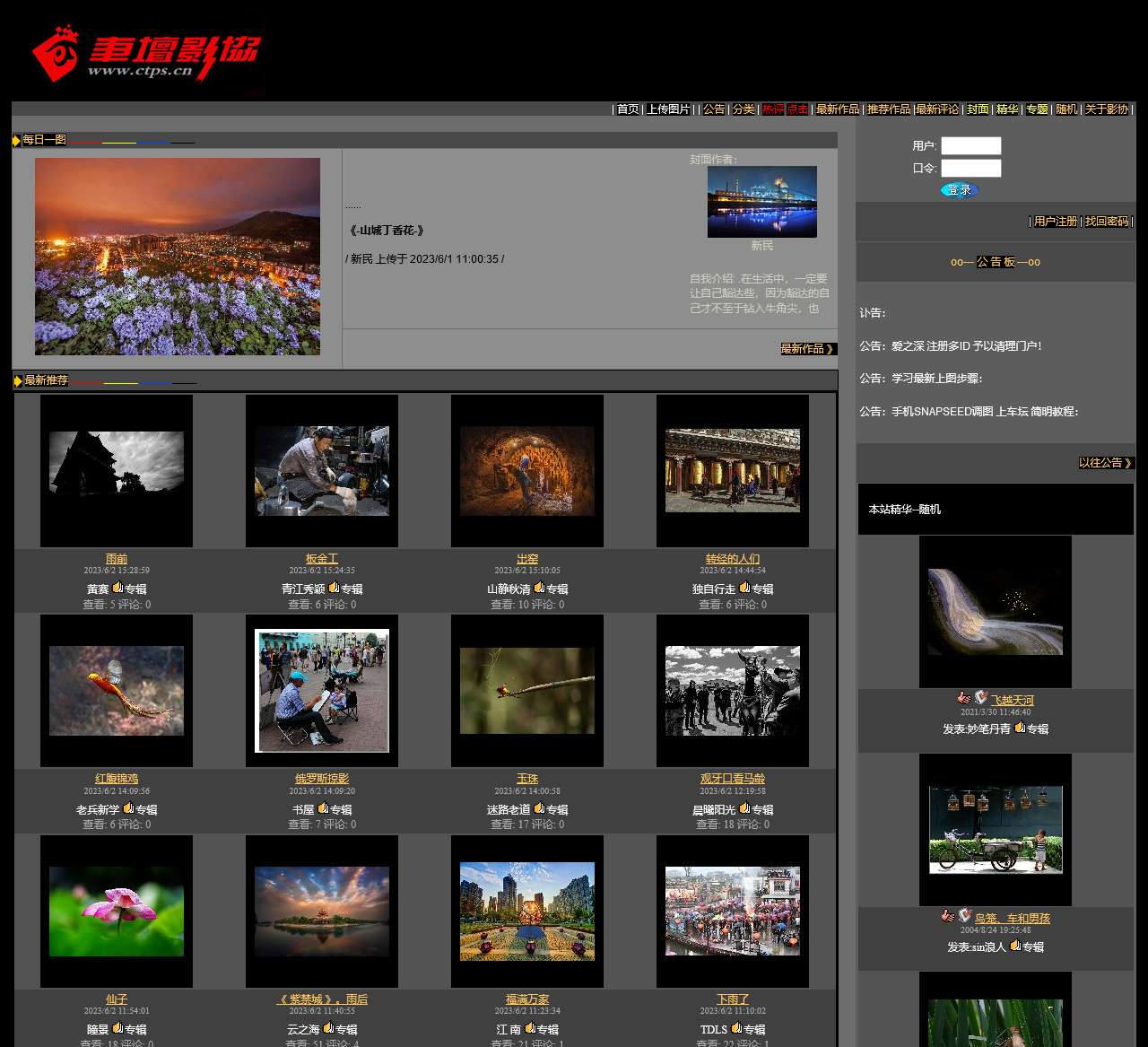Click the album icon next to 妙笔丹青
This screenshot has width=1148, height=1047.
click(x=1020, y=729)
